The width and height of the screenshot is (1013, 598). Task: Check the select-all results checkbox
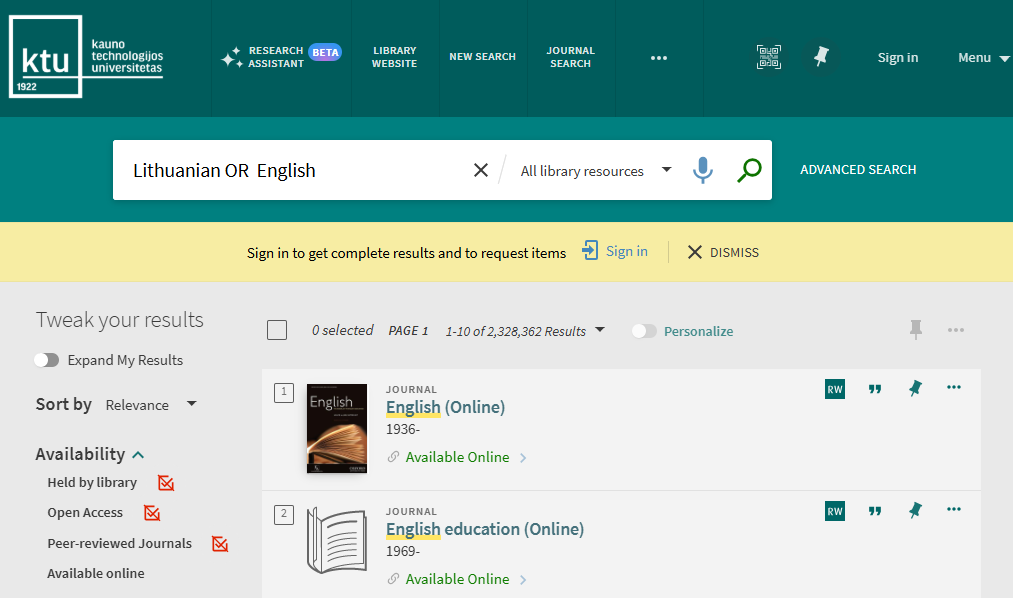(277, 331)
